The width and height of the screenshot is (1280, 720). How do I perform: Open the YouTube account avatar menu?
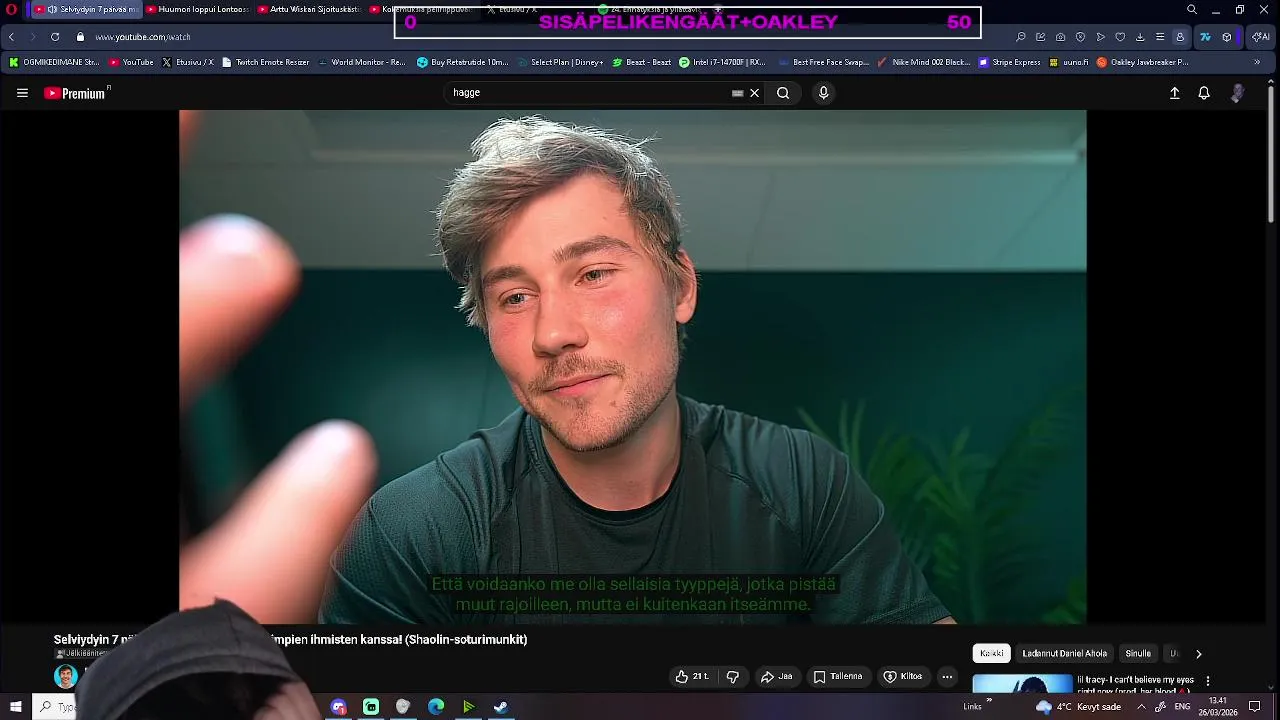coord(1238,93)
